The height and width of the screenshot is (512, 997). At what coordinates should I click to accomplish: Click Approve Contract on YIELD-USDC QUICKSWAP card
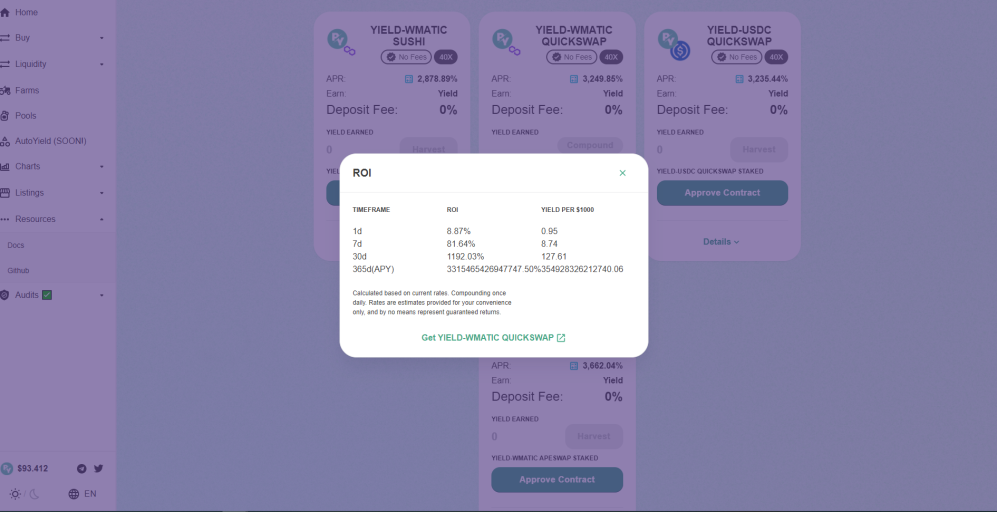pyautogui.click(x=722, y=193)
